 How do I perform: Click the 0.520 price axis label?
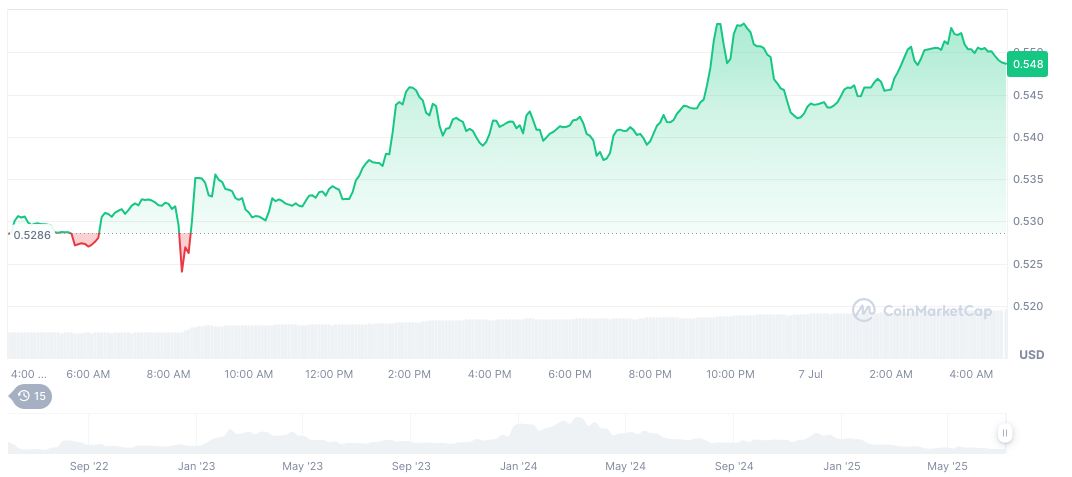coord(1030,306)
